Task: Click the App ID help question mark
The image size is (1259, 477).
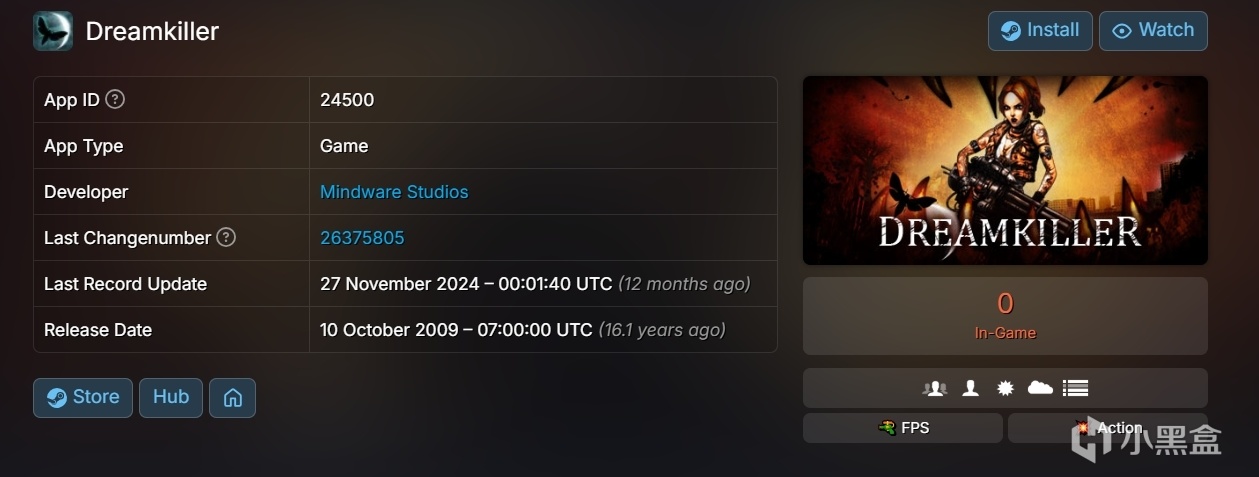Action: tap(116, 99)
